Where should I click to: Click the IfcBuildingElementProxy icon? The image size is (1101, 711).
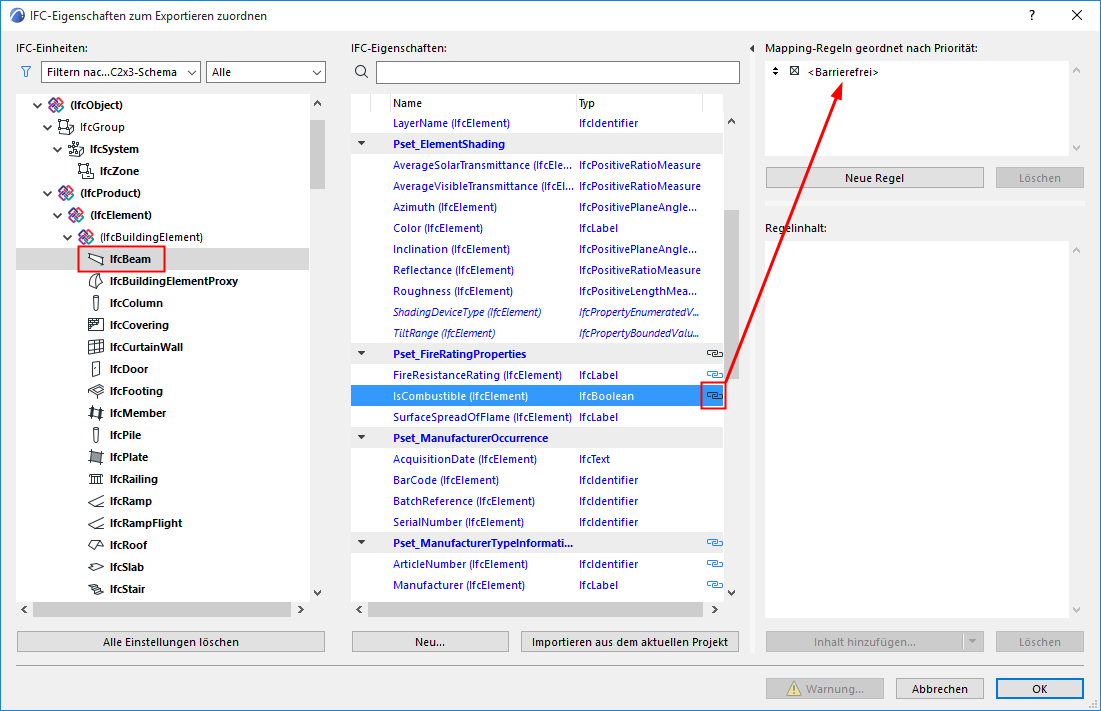pos(95,281)
